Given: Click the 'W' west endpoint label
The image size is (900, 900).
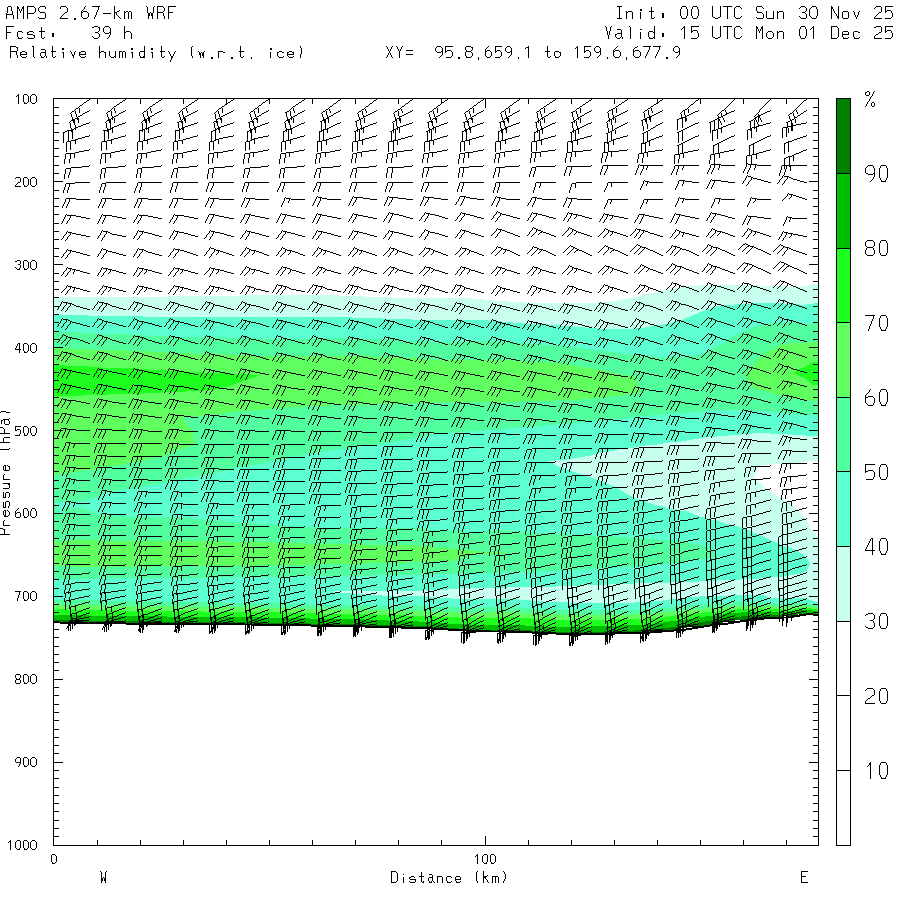Looking at the screenshot, I should click(103, 878).
